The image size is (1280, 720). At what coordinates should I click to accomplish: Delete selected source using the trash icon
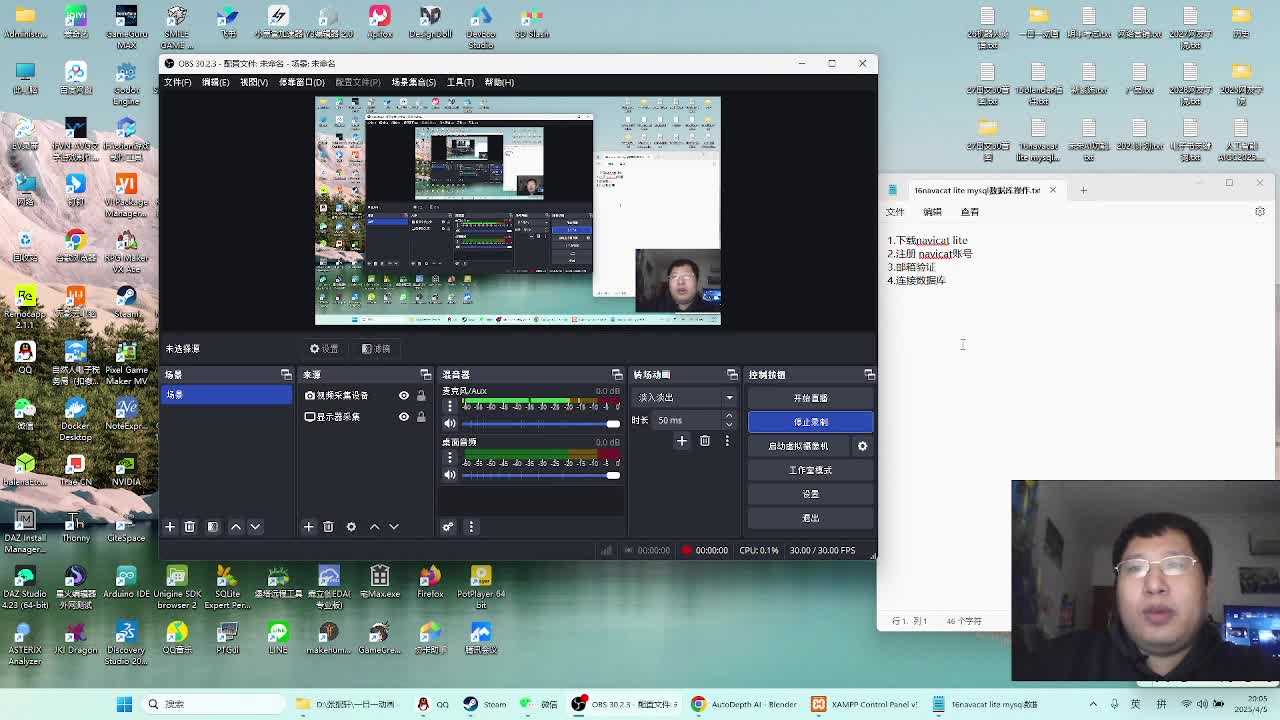coord(328,527)
